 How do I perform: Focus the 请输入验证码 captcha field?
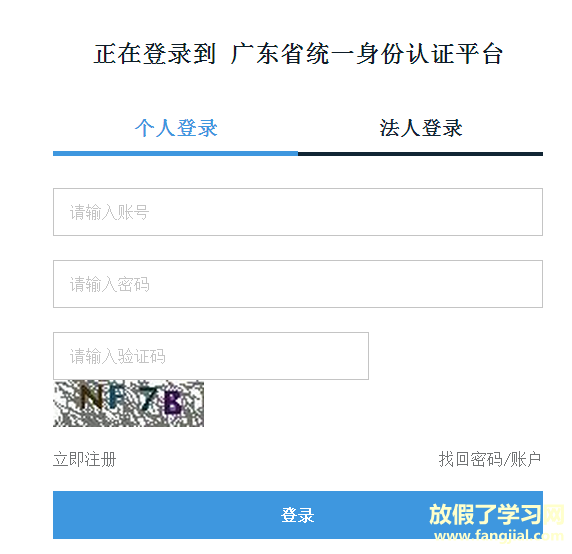(x=211, y=356)
